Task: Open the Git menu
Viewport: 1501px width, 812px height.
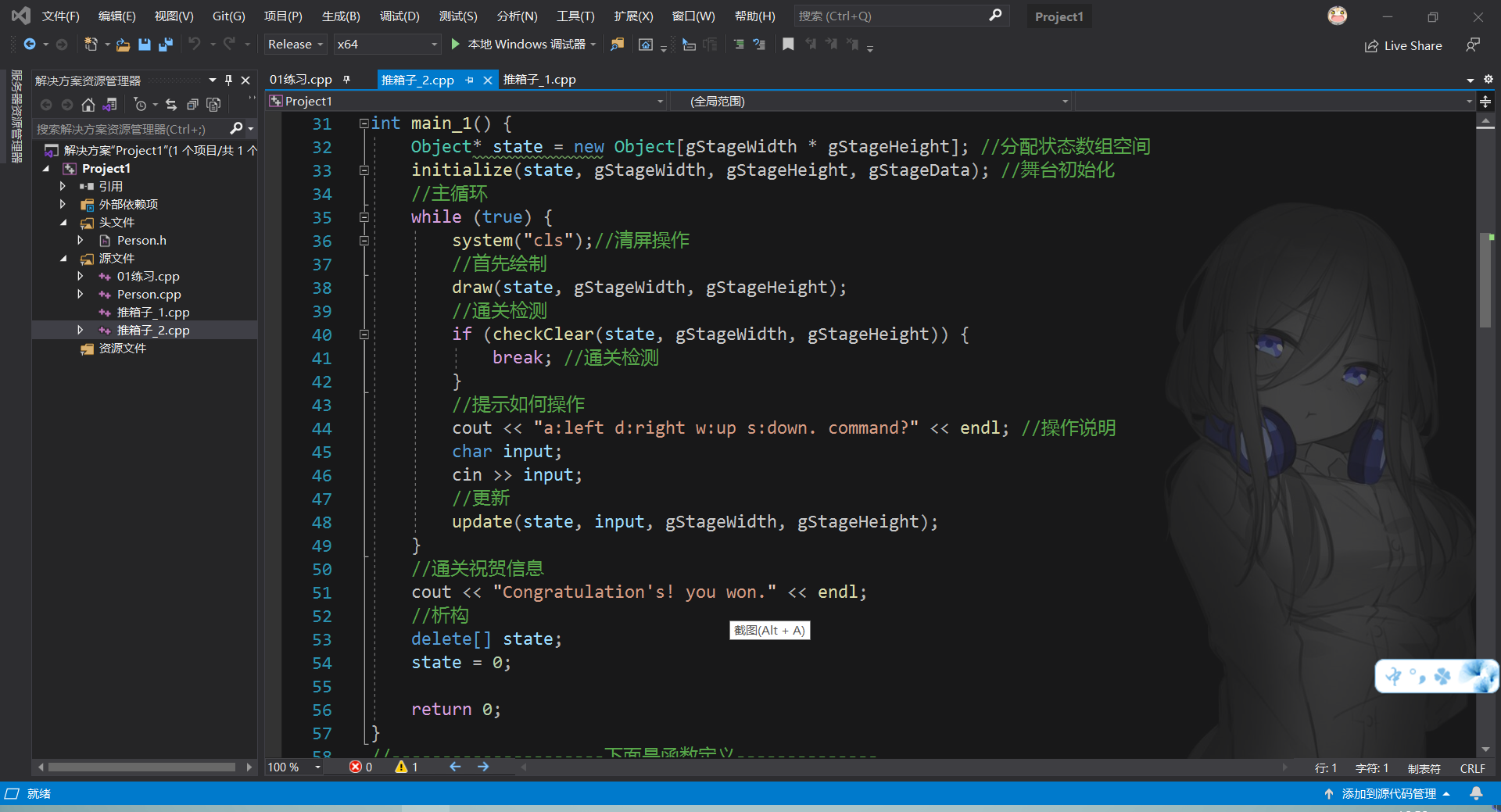Action: pos(227,16)
